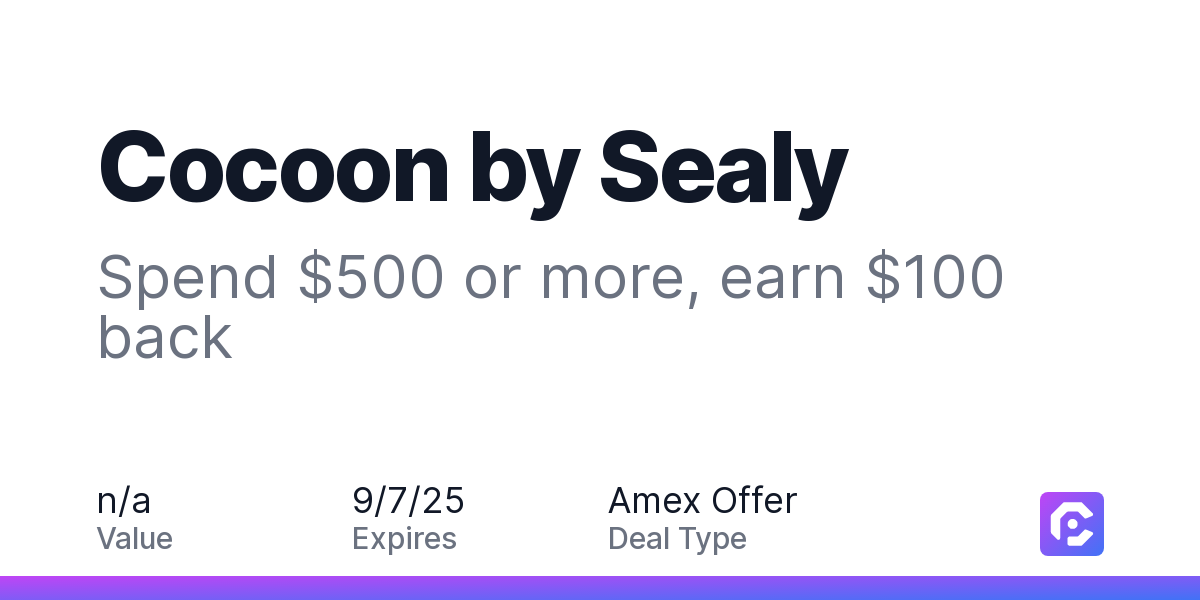Select the "$500" amount in the description
Viewport: 1200px width, 600px height.
tap(371, 278)
